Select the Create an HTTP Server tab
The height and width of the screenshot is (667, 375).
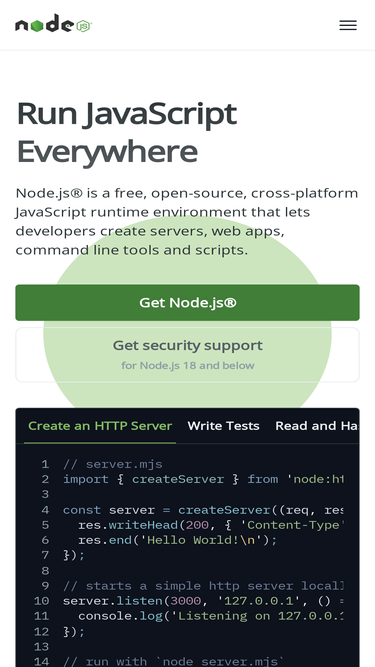click(x=100, y=426)
